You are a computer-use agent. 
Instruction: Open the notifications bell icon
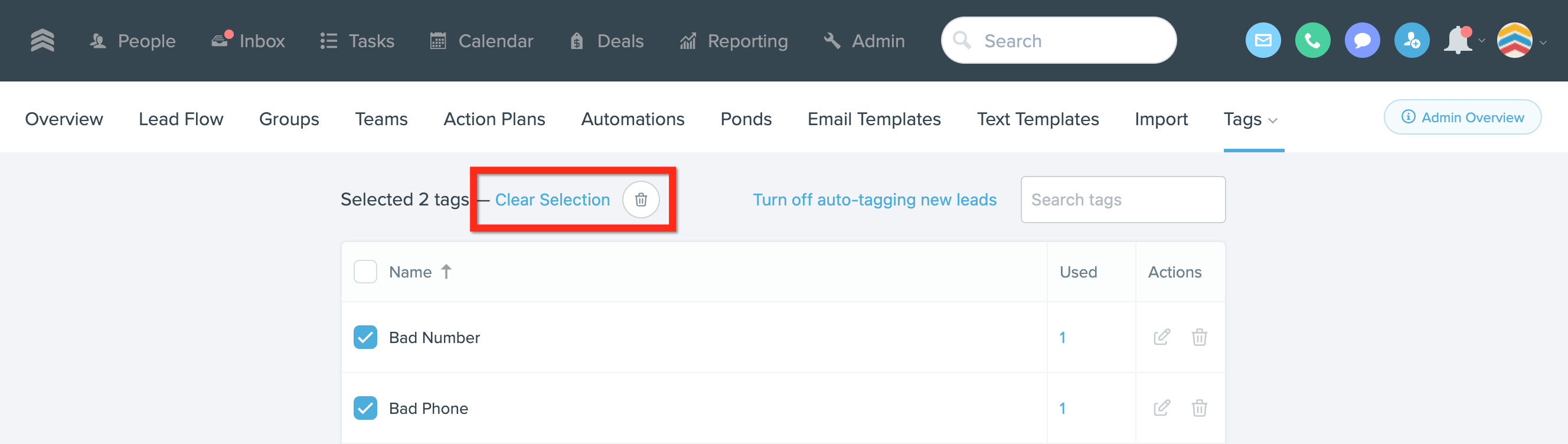point(1458,41)
